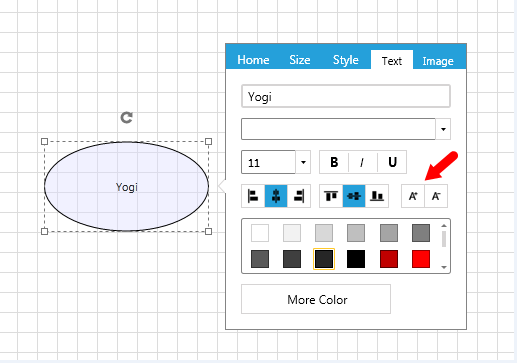This screenshot has height=363, width=517.
Task: Decrease font size with A- icon
Action: tap(436, 196)
